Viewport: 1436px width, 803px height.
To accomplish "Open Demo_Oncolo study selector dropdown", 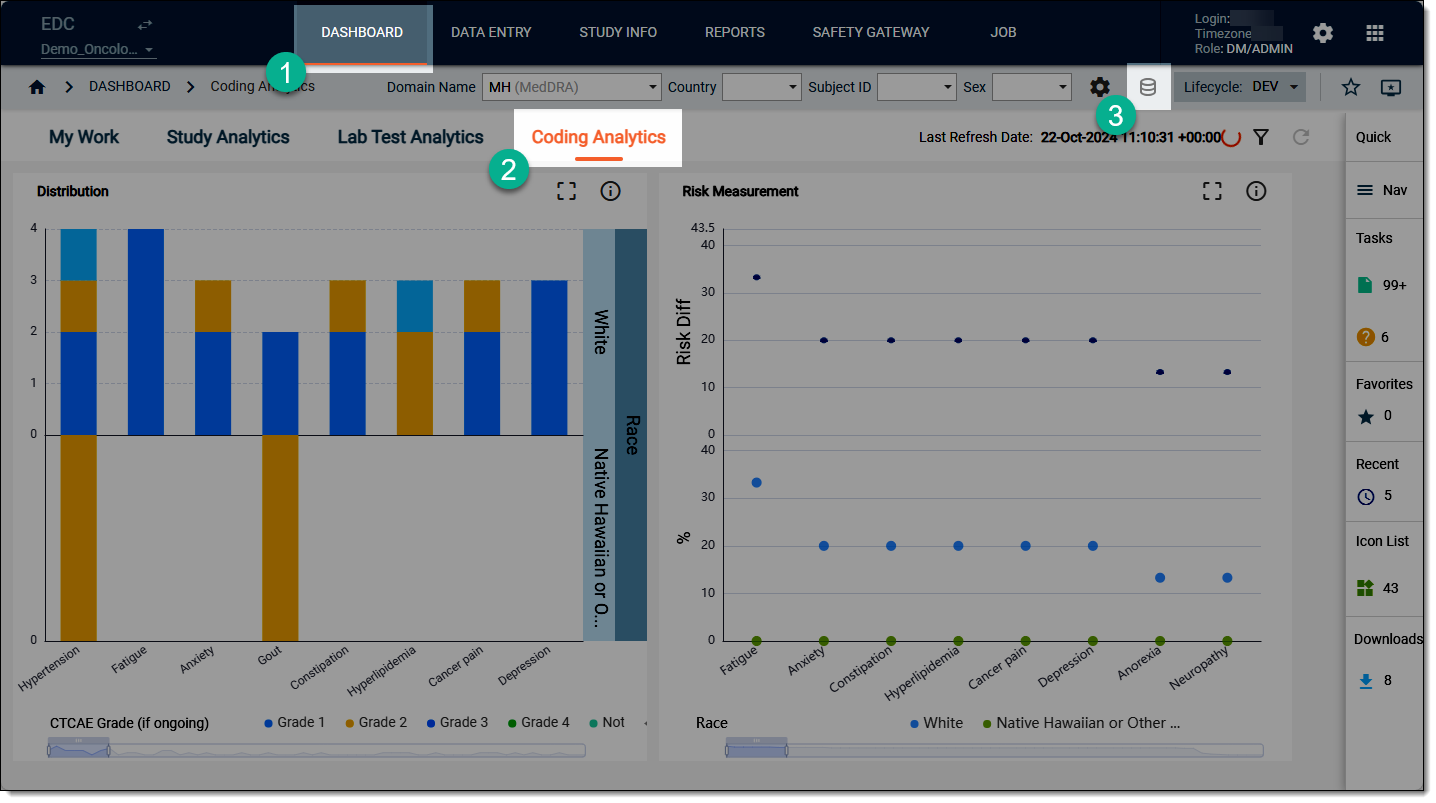I will pyautogui.click(x=98, y=50).
